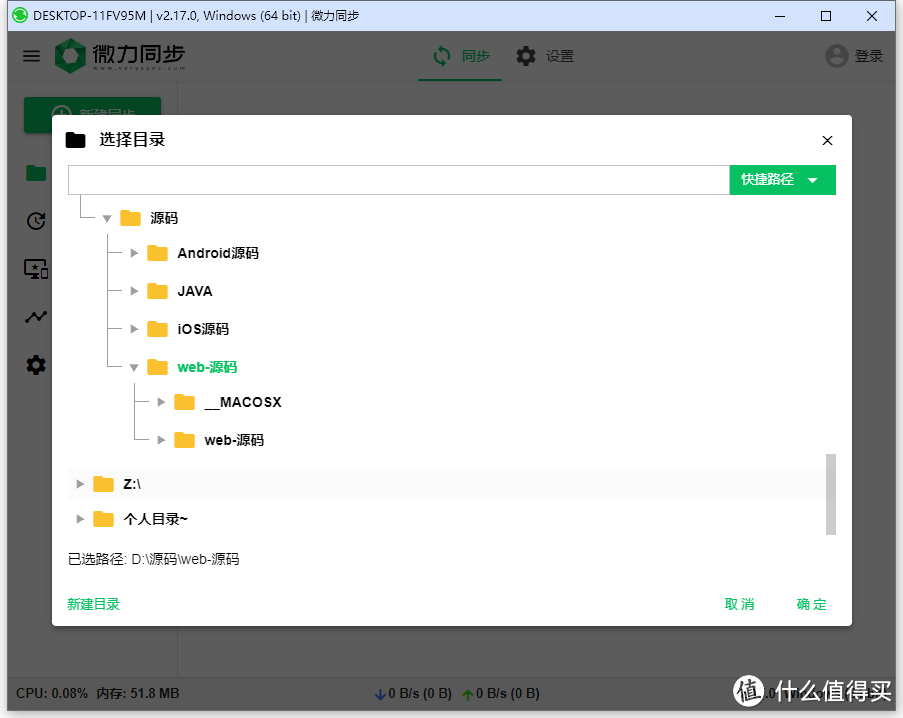Confirm selection with the 确定 button

click(811, 604)
